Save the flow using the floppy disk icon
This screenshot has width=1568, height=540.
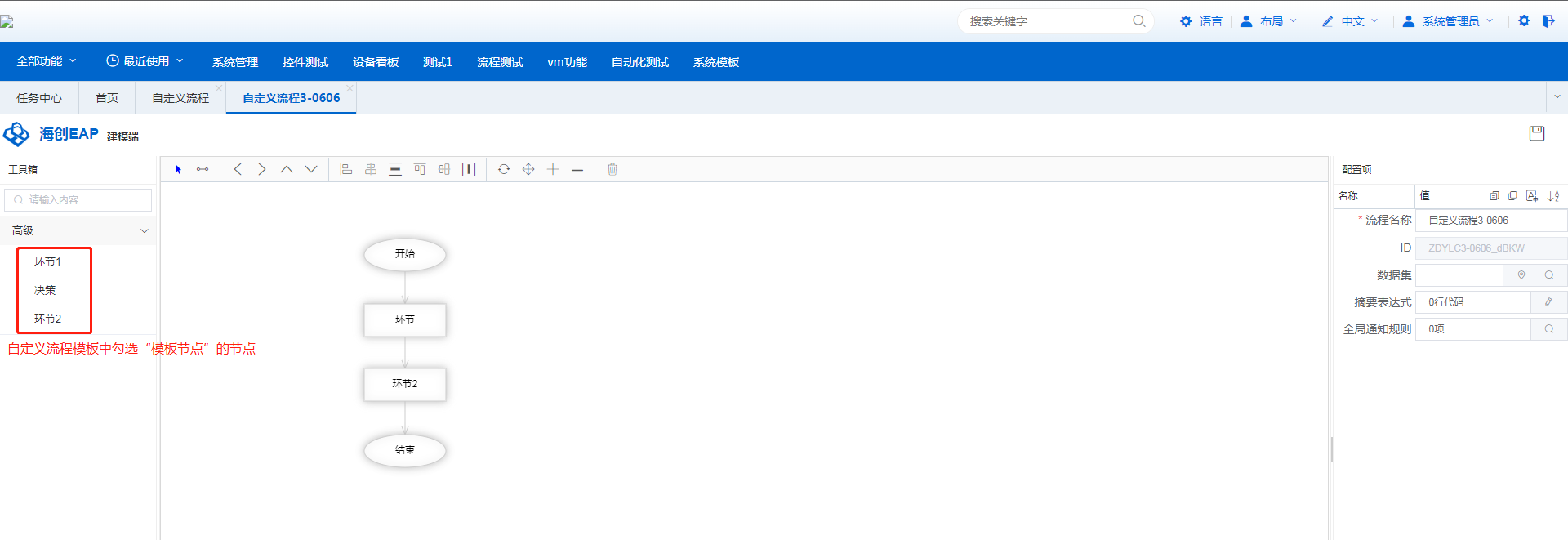click(1536, 133)
